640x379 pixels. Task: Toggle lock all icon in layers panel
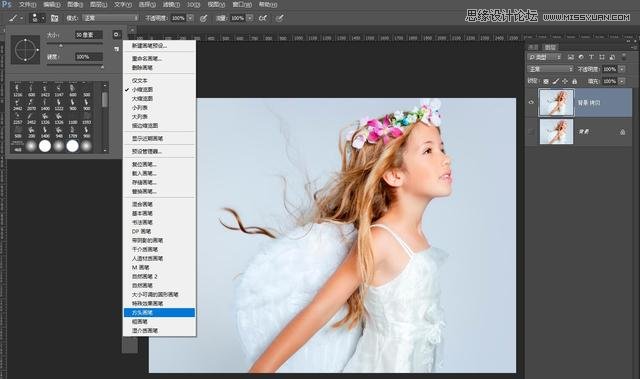point(575,81)
